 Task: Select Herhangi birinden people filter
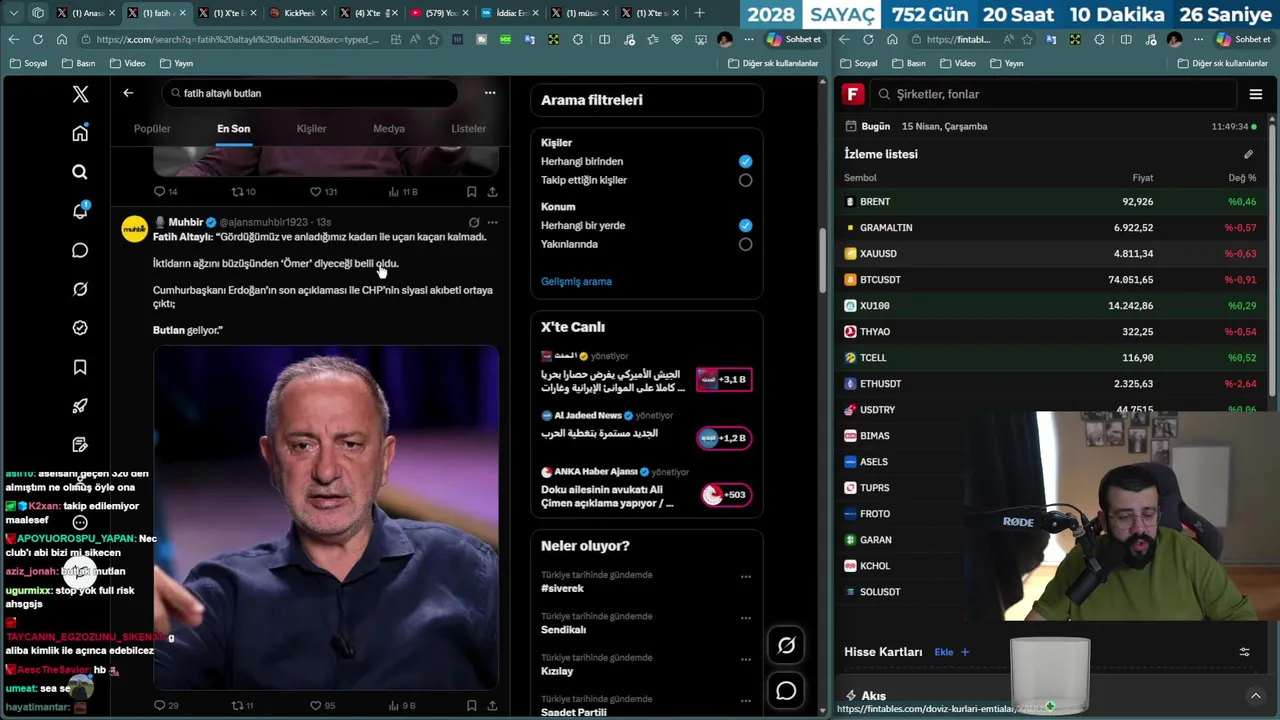point(745,161)
